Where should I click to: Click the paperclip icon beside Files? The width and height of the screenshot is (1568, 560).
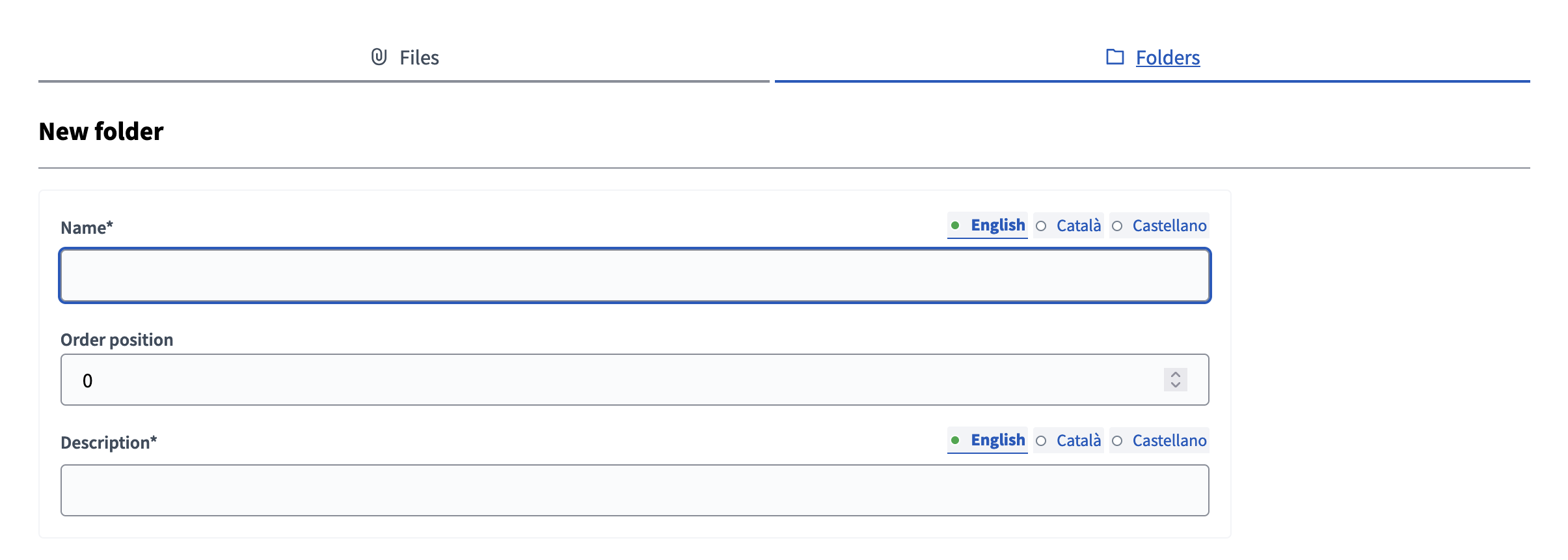point(379,57)
